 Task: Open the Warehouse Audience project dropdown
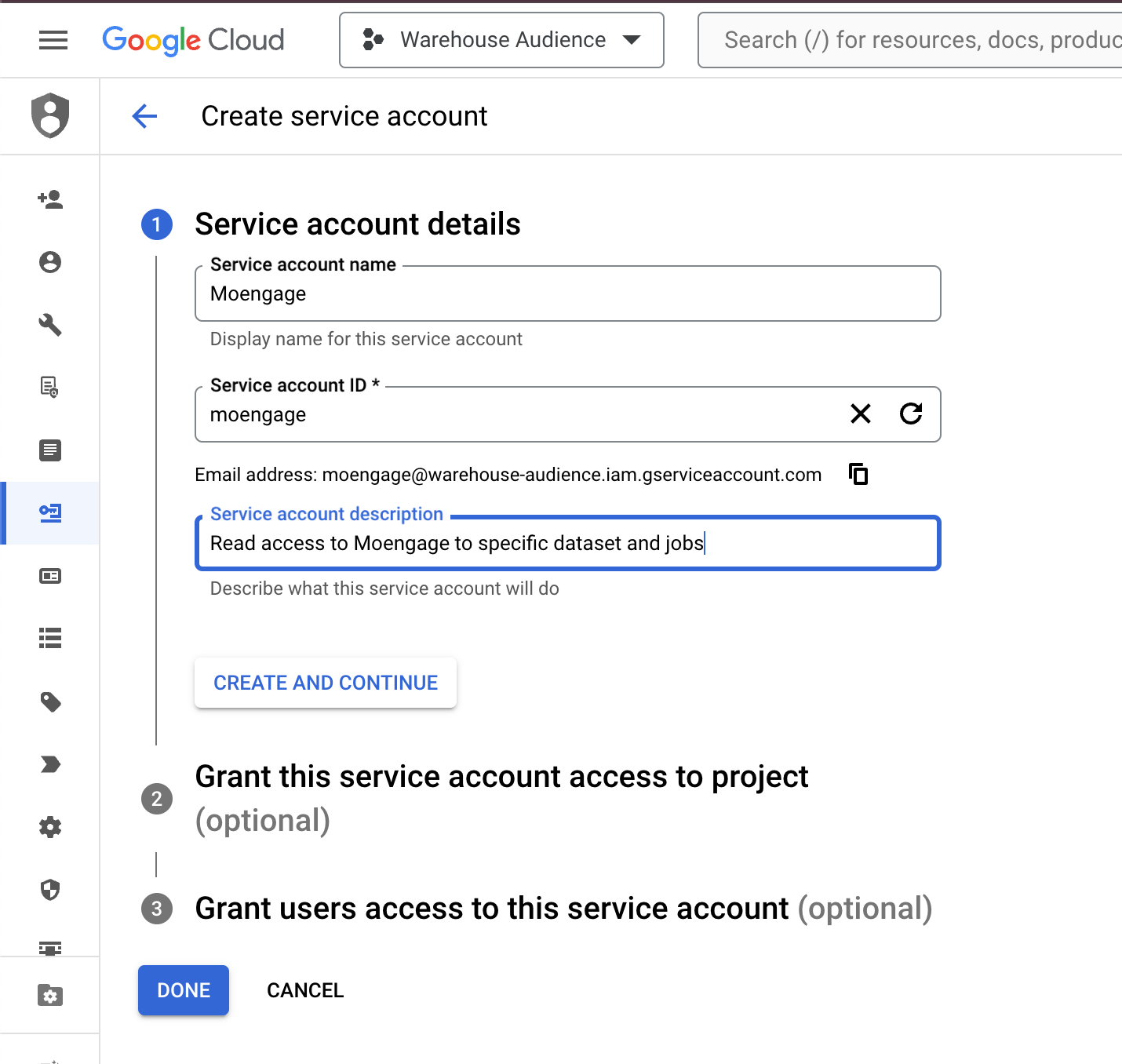coord(501,40)
